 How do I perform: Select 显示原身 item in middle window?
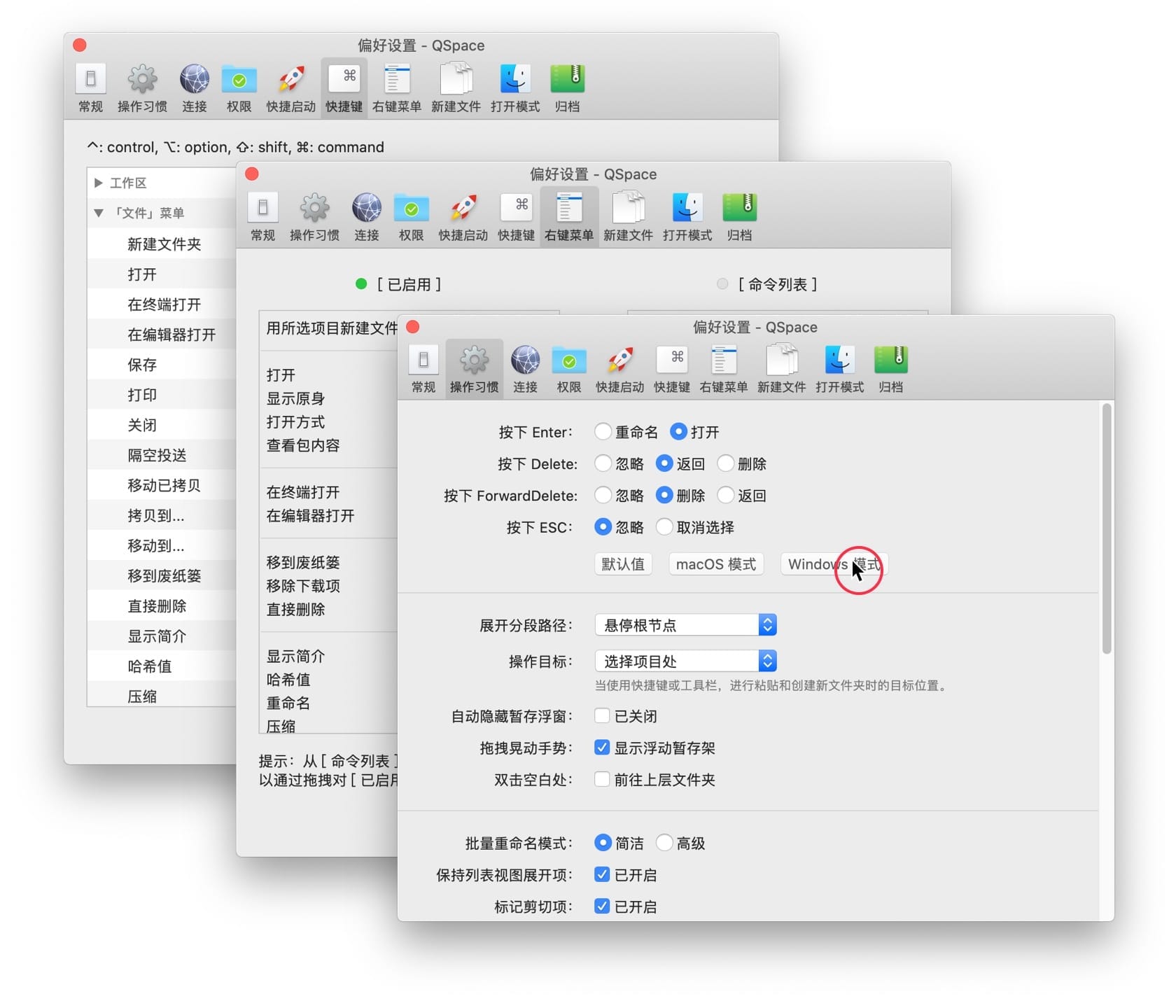click(x=295, y=398)
